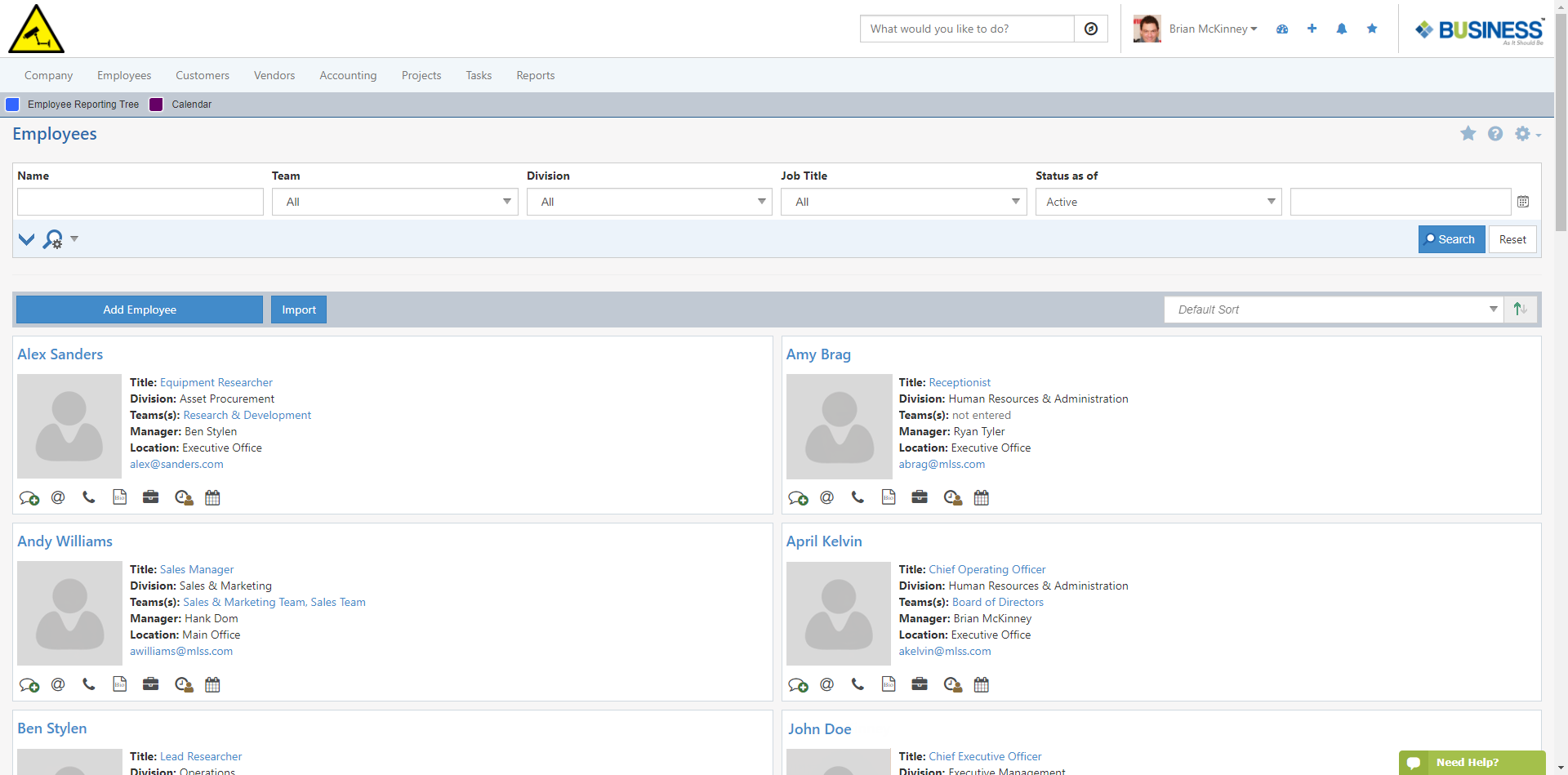The height and width of the screenshot is (775, 1568).
Task: Open the saved search options magnifier dropdown
Action: tap(60, 239)
